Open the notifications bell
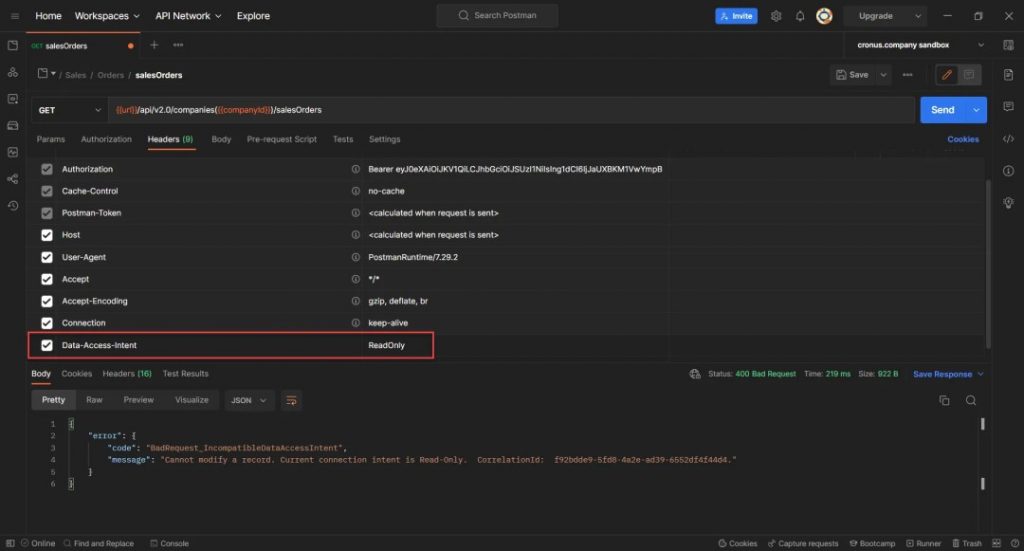Viewport: 1024px width, 551px height. click(800, 16)
